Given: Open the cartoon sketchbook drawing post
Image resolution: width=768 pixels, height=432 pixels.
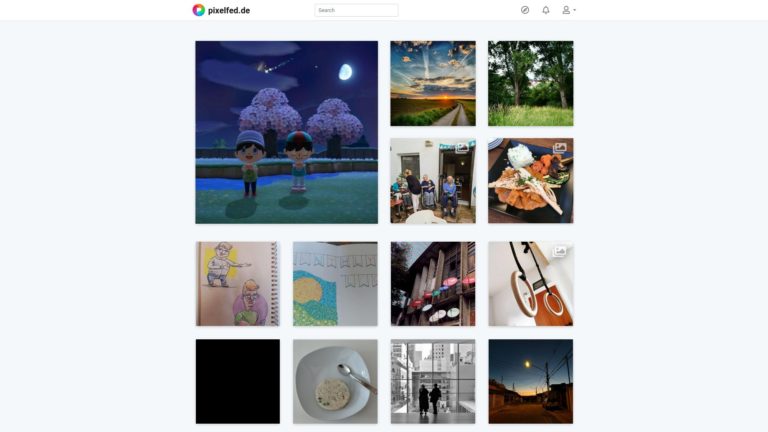Looking at the screenshot, I should pos(238,284).
